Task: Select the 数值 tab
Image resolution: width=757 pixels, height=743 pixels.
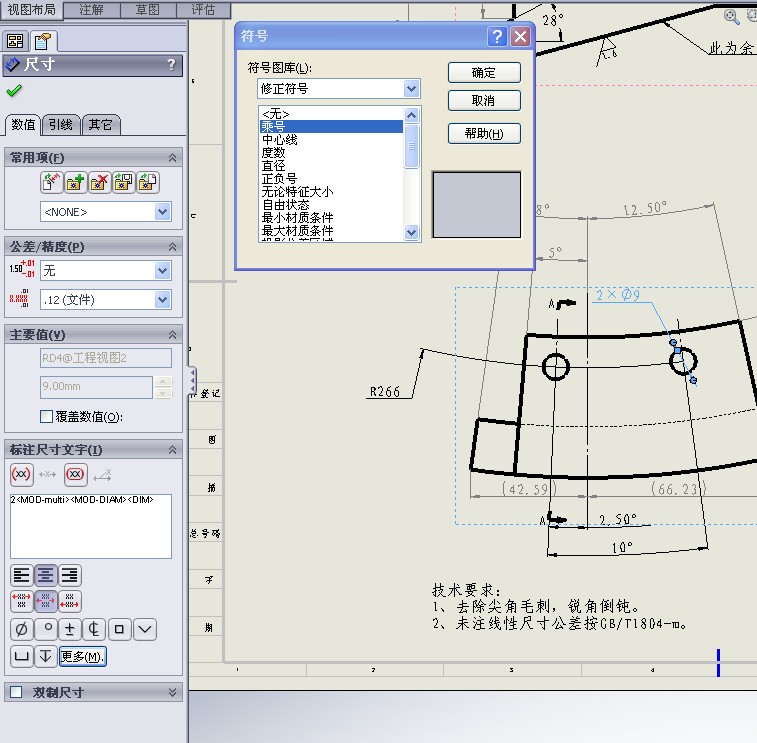Action: (x=23, y=125)
